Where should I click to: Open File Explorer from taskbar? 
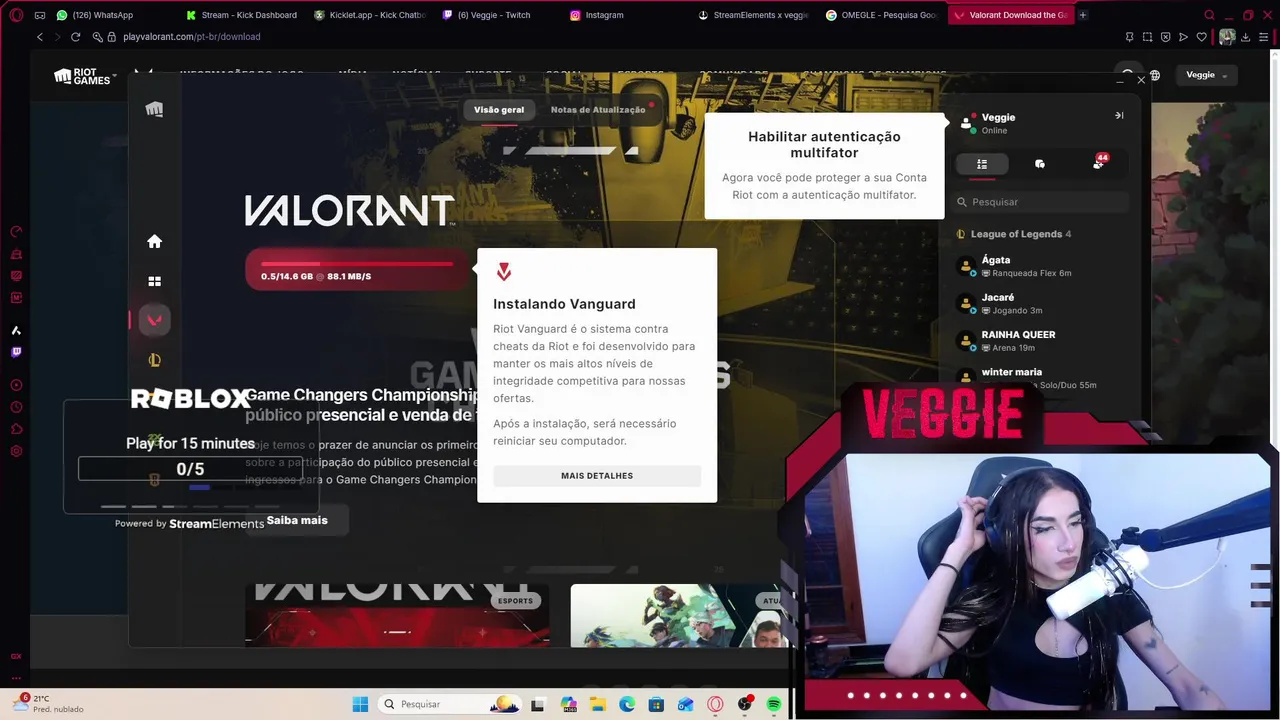tap(598, 704)
